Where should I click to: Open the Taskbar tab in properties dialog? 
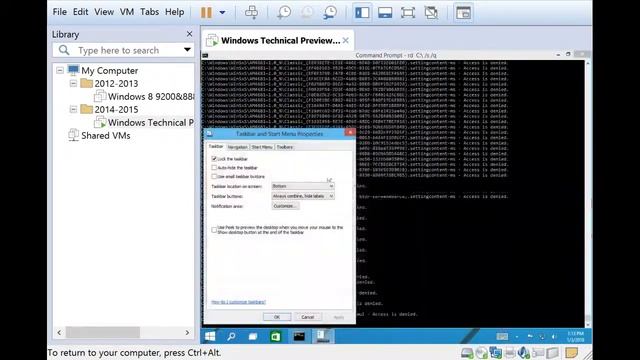click(x=216, y=146)
